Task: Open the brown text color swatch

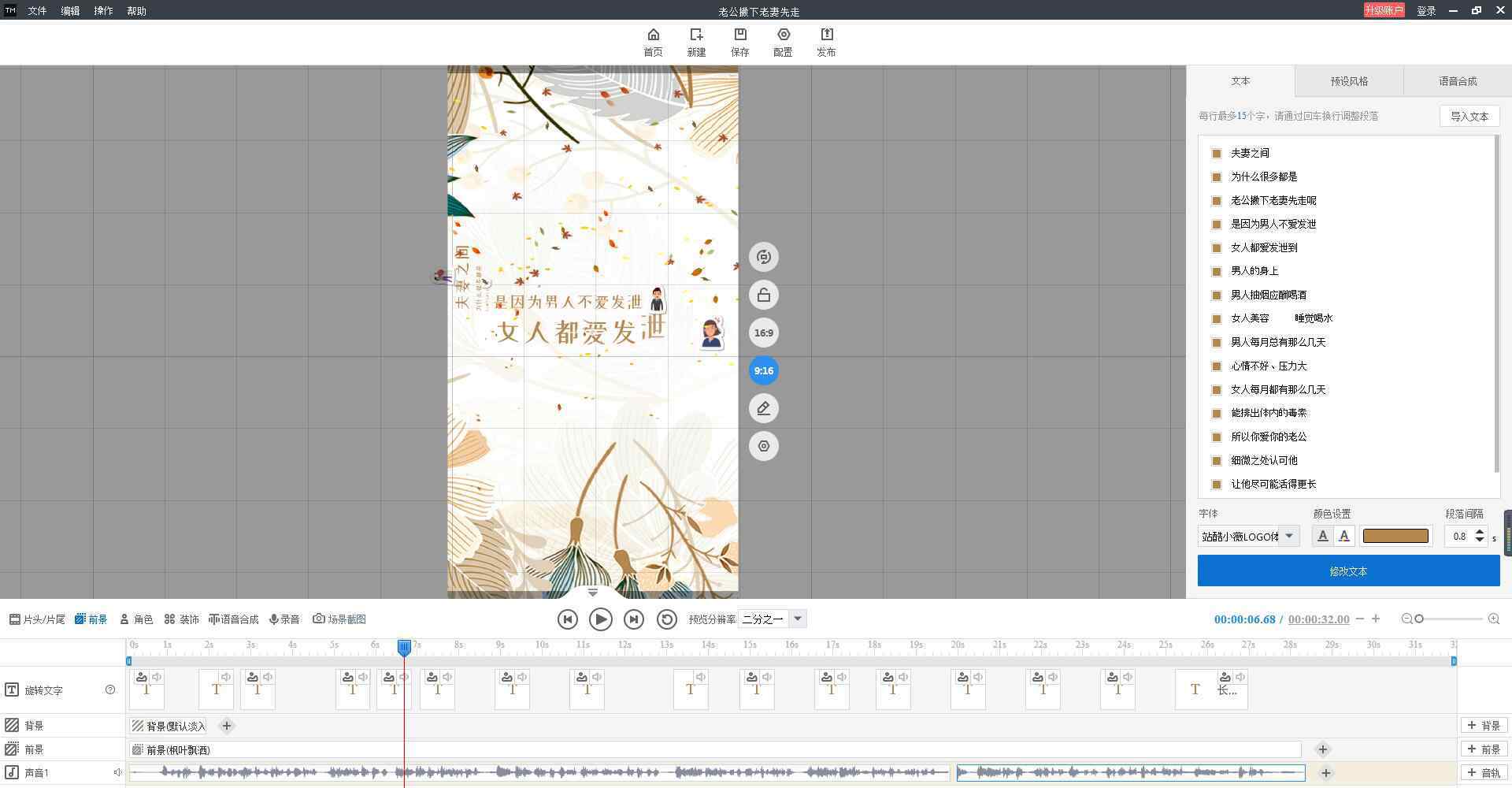Action: [1395, 536]
